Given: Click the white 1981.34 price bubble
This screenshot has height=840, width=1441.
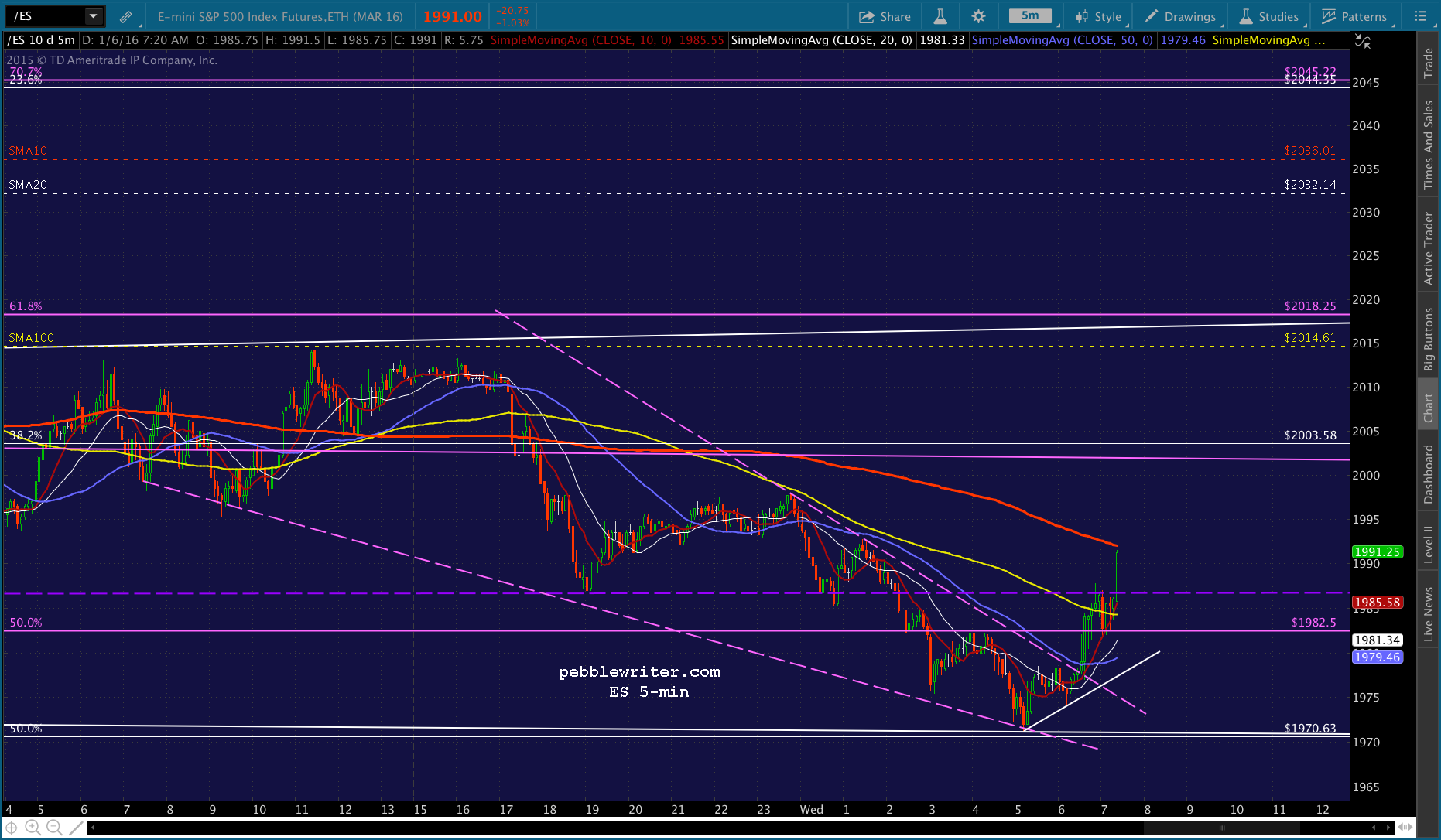Looking at the screenshot, I should coord(1378,640).
